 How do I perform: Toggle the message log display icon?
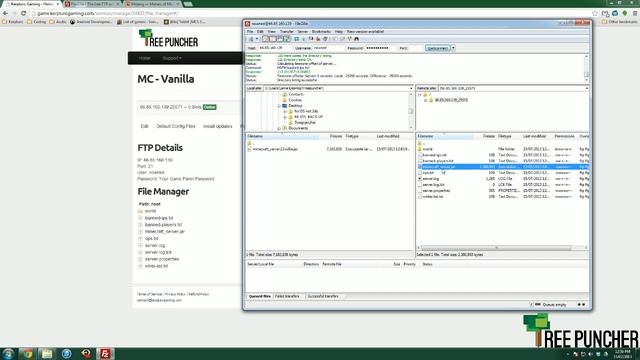(265, 39)
